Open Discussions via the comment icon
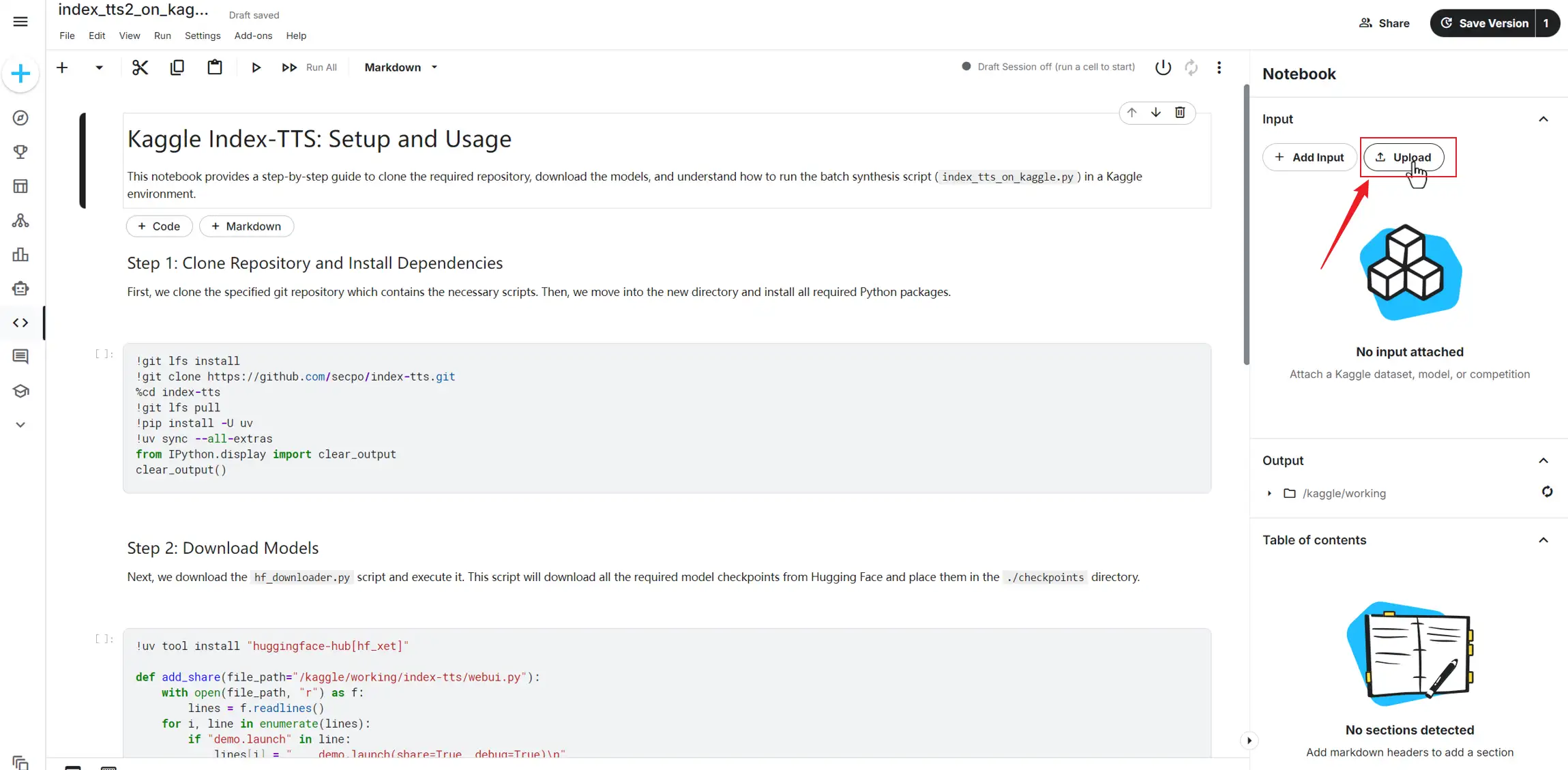Image resolution: width=1568 pixels, height=770 pixels. tap(20, 356)
